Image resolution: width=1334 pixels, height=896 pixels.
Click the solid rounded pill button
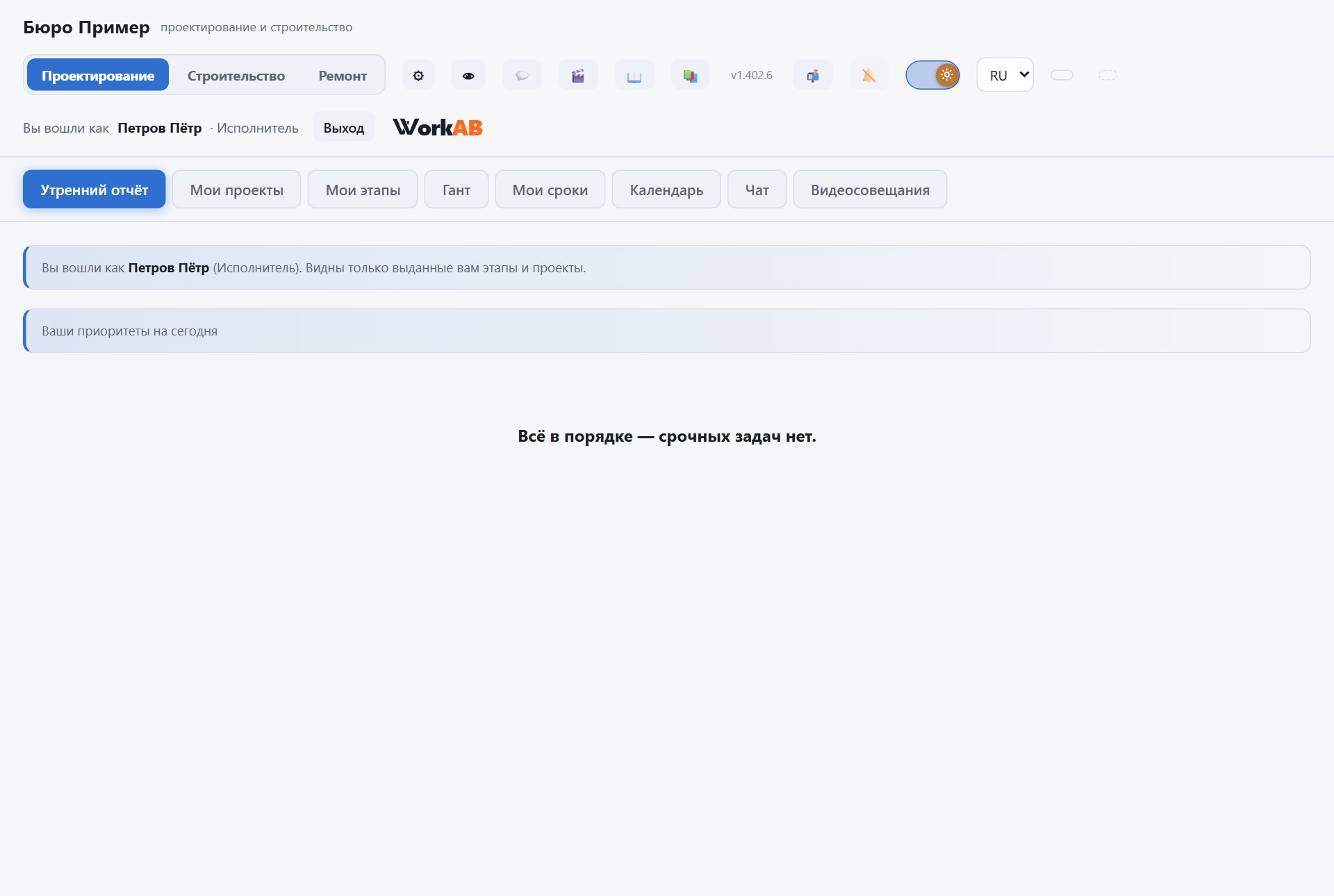click(1062, 75)
